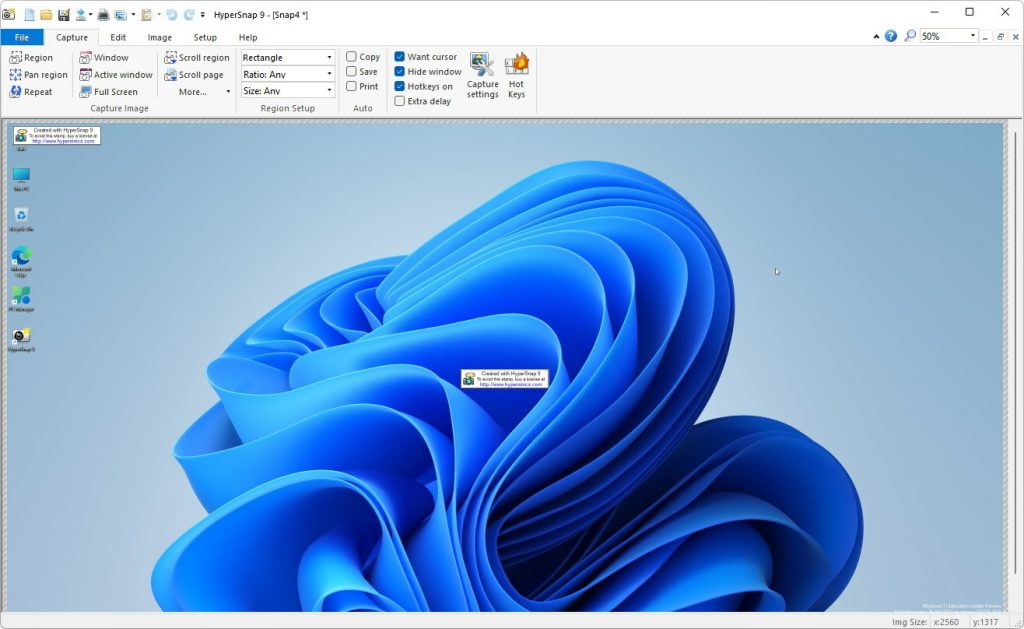Save the snap with the floppy disk icon
Viewport: 1024px width, 629px height.
[63, 14]
